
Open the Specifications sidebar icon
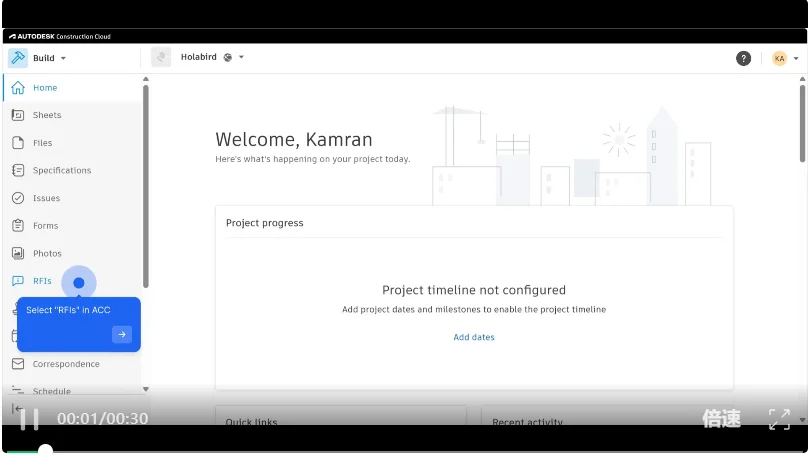coord(18,170)
